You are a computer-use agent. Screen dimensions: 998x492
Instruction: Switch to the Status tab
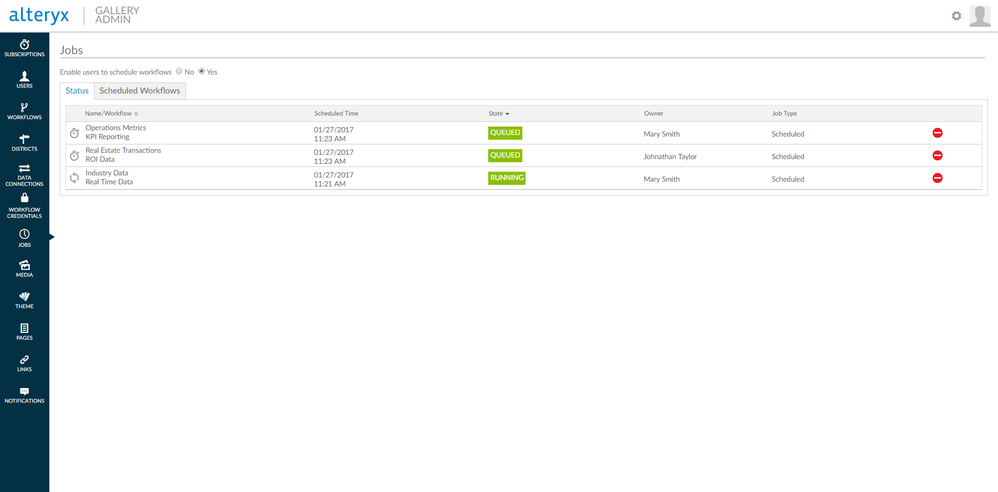77,91
